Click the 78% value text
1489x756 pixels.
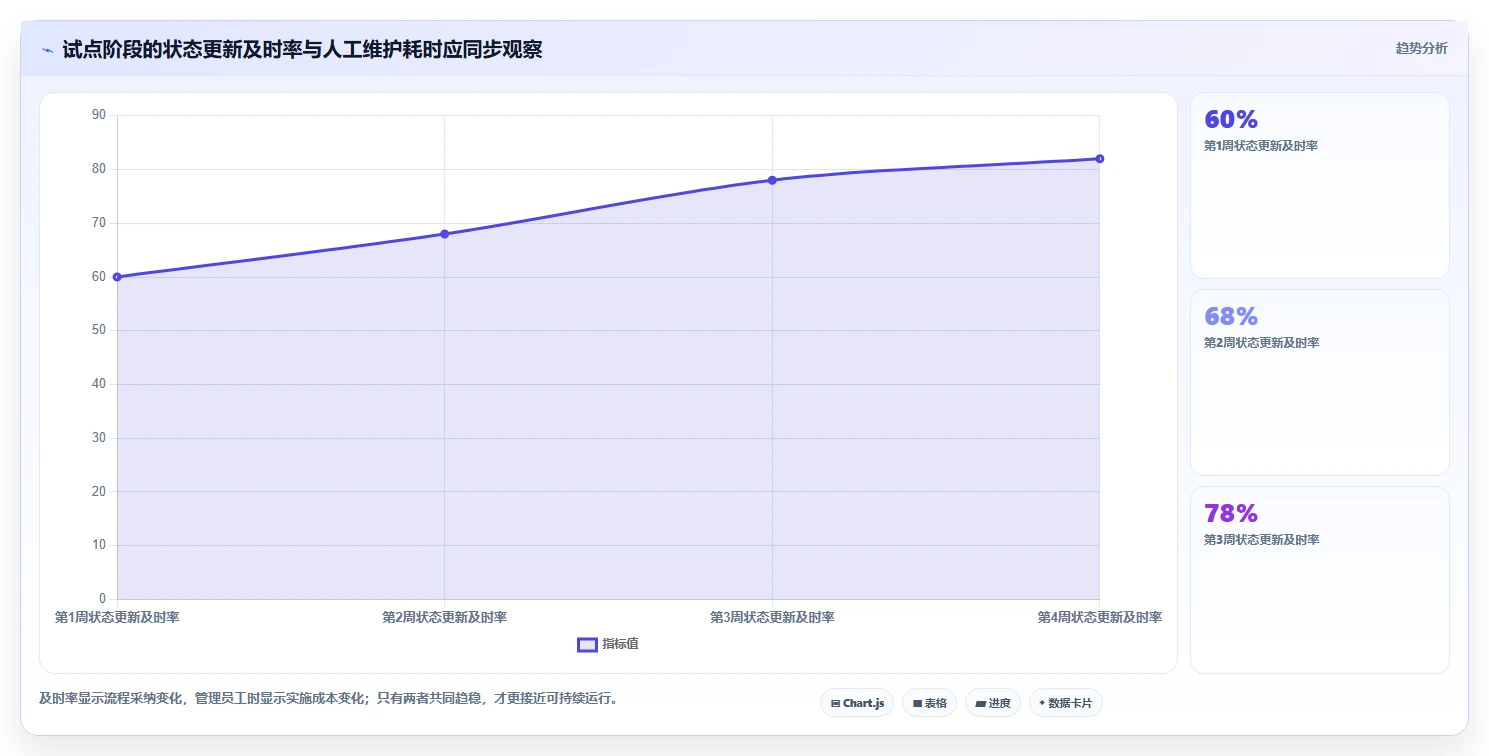coord(1231,514)
